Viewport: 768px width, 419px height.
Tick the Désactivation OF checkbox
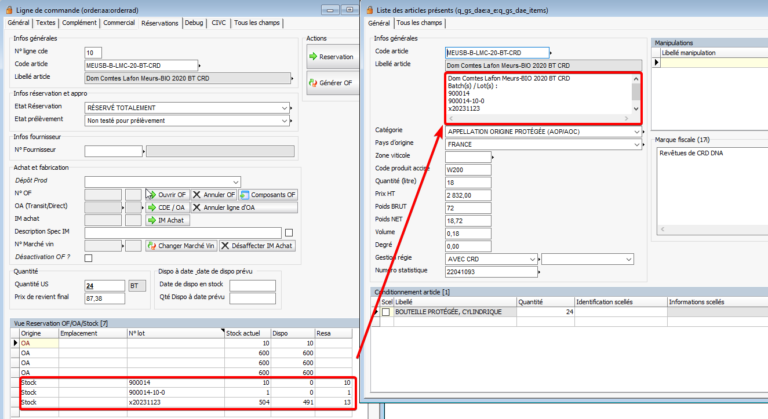click(90, 258)
